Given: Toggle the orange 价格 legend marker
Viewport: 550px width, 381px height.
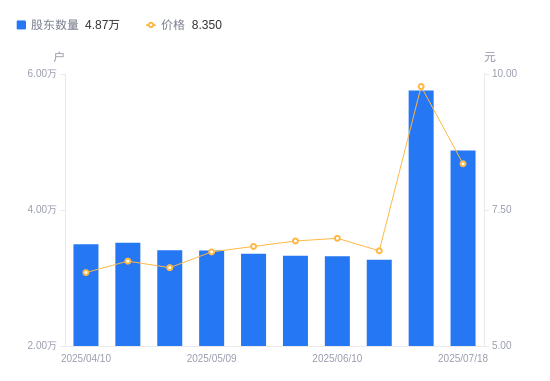Looking at the screenshot, I should (x=151, y=25).
